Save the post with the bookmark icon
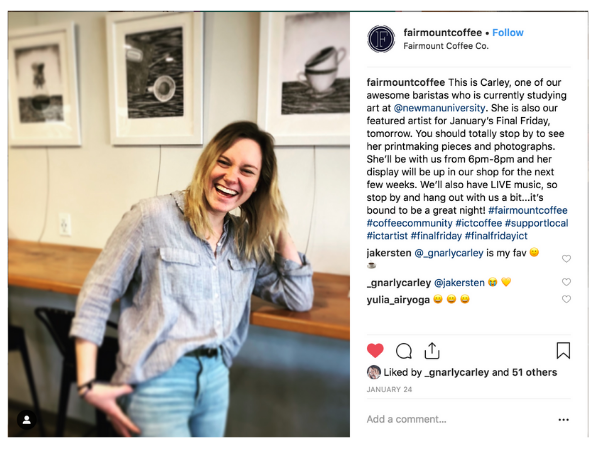This screenshot has width=600, height=451. point(563,350)
